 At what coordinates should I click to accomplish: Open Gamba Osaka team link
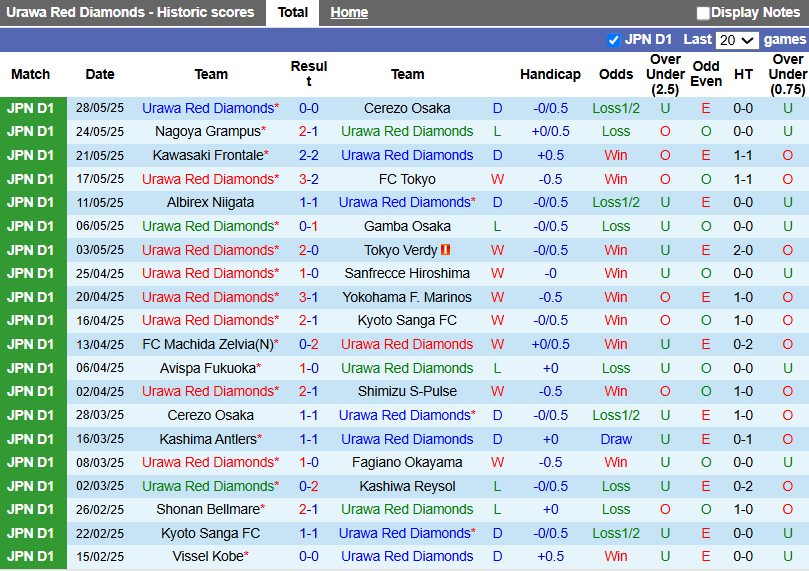pos(407,226)
